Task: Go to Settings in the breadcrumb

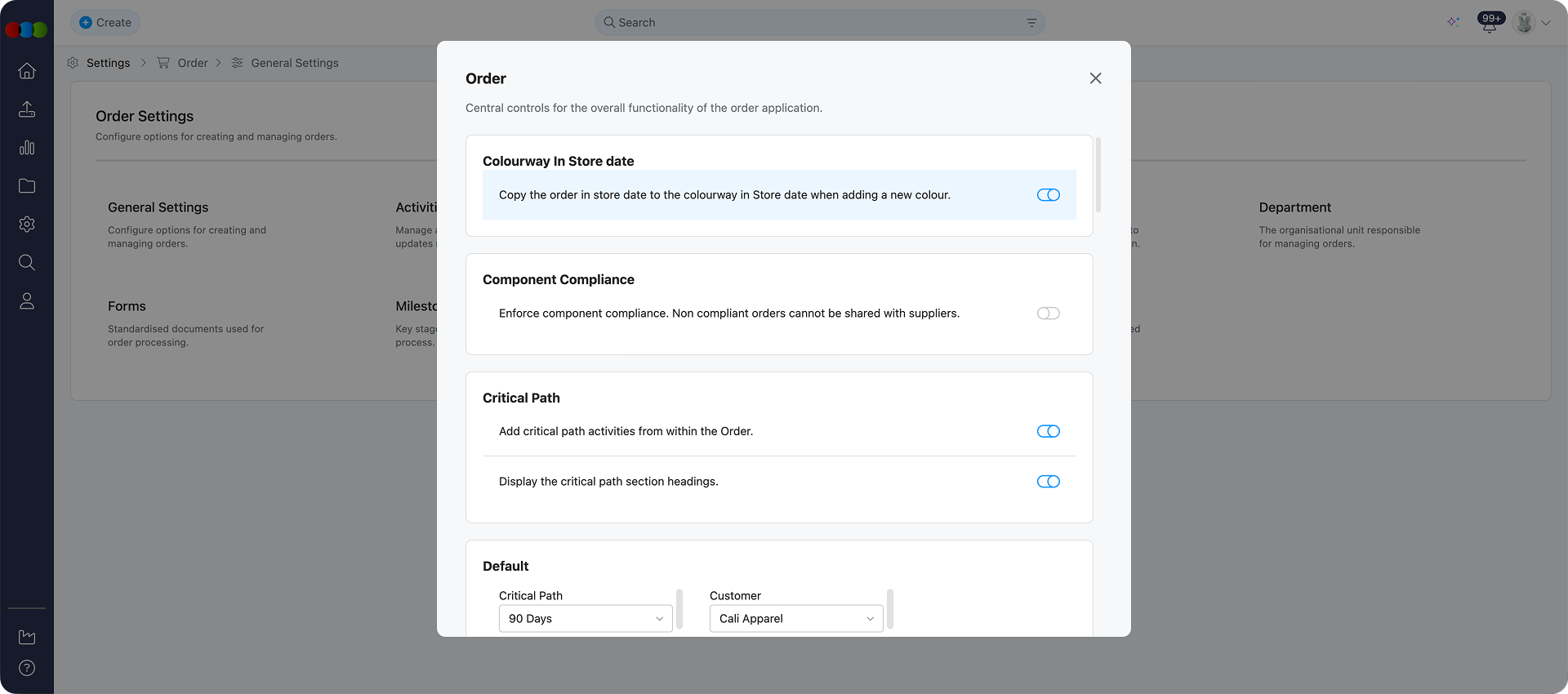Action: [108, 63]
